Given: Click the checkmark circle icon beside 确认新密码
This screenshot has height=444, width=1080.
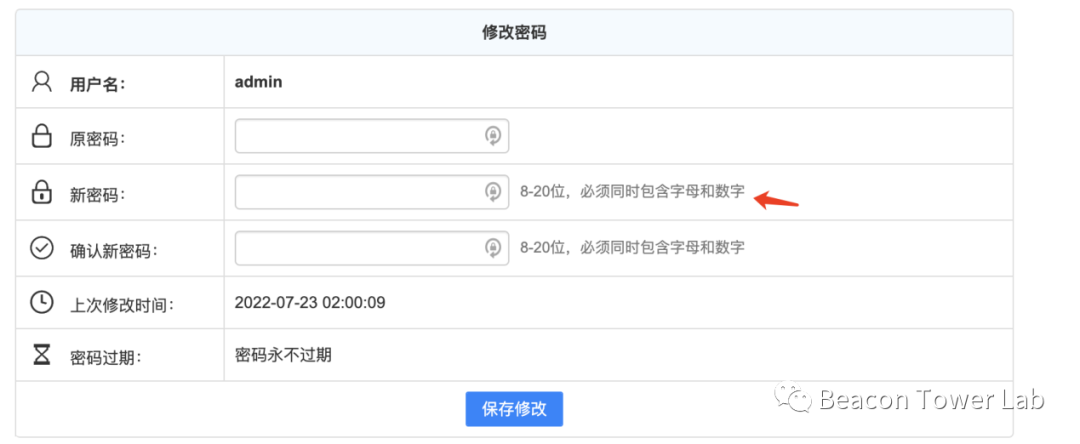Looking at the screenshot, I should point(42,248).
